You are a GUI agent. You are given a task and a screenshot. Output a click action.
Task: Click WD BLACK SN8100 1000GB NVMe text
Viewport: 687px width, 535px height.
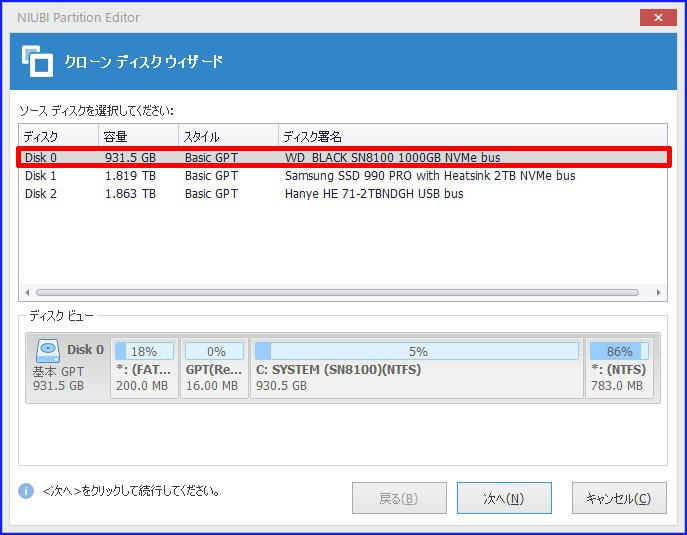393,157
